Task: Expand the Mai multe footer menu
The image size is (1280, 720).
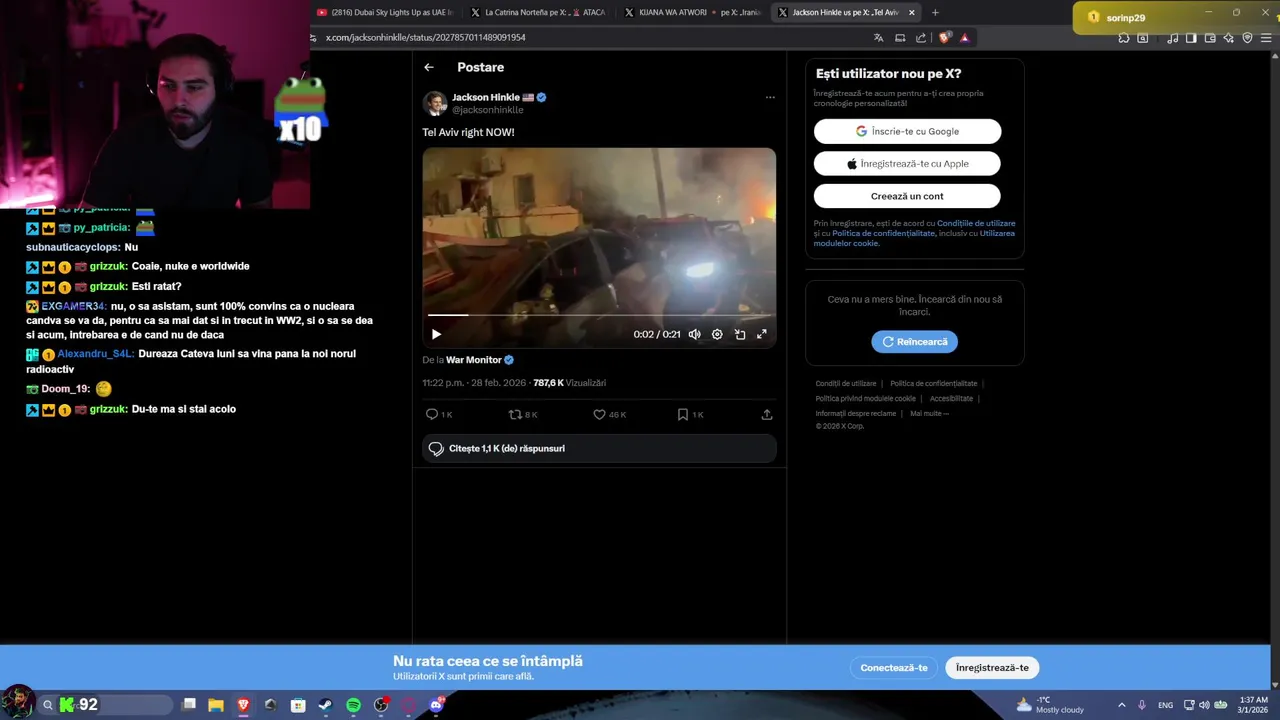Action: [x=929, y=413]
